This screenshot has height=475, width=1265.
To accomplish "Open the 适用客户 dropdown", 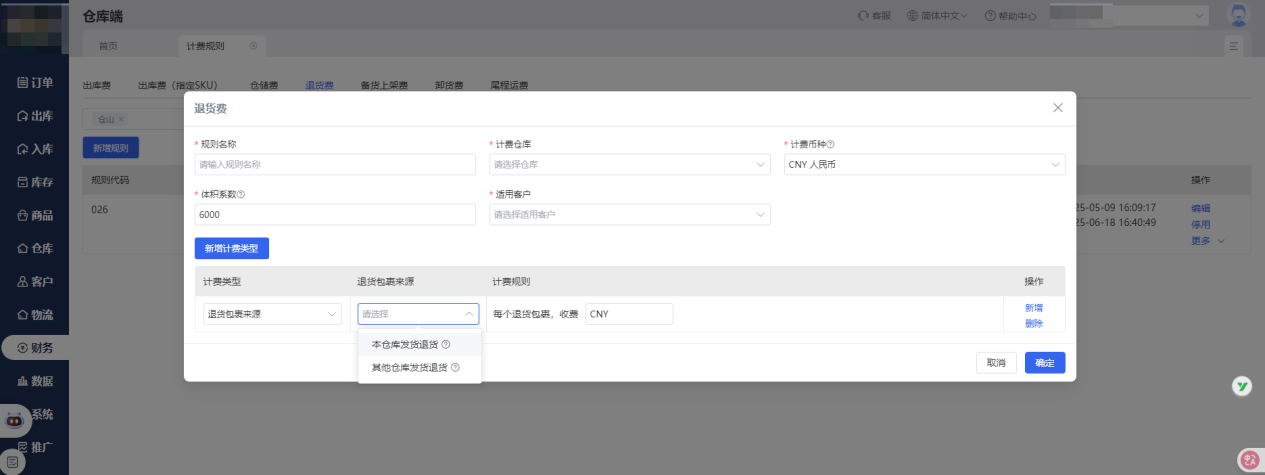I will point(630,214).
